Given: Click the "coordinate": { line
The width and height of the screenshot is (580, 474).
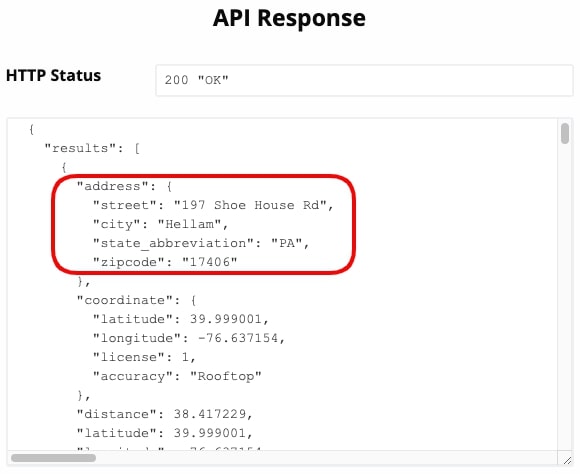Looking at the screenshot, I should coord(136,300).
